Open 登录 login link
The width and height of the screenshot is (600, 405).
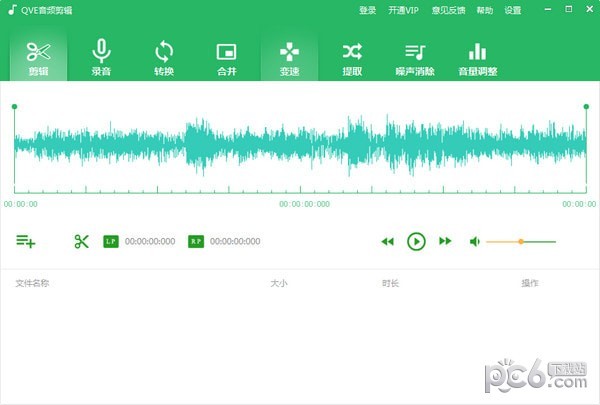click(x=367, y=10)
